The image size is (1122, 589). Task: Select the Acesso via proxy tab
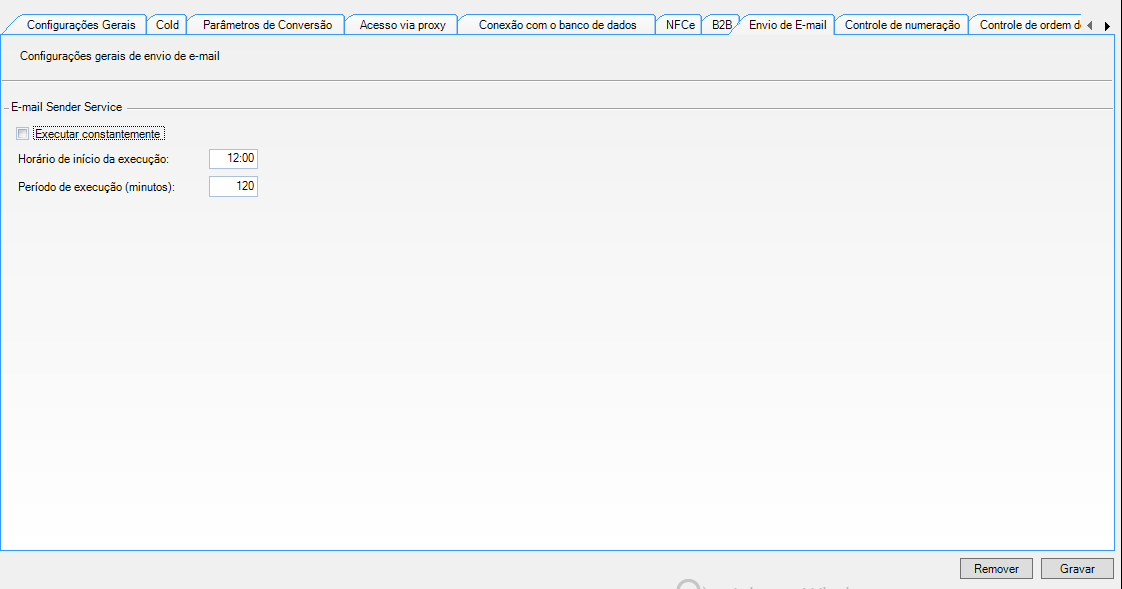[402, 25]
